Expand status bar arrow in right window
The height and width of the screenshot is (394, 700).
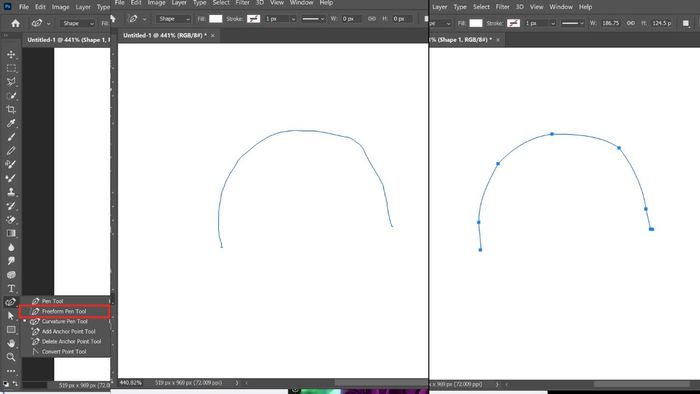497,384
